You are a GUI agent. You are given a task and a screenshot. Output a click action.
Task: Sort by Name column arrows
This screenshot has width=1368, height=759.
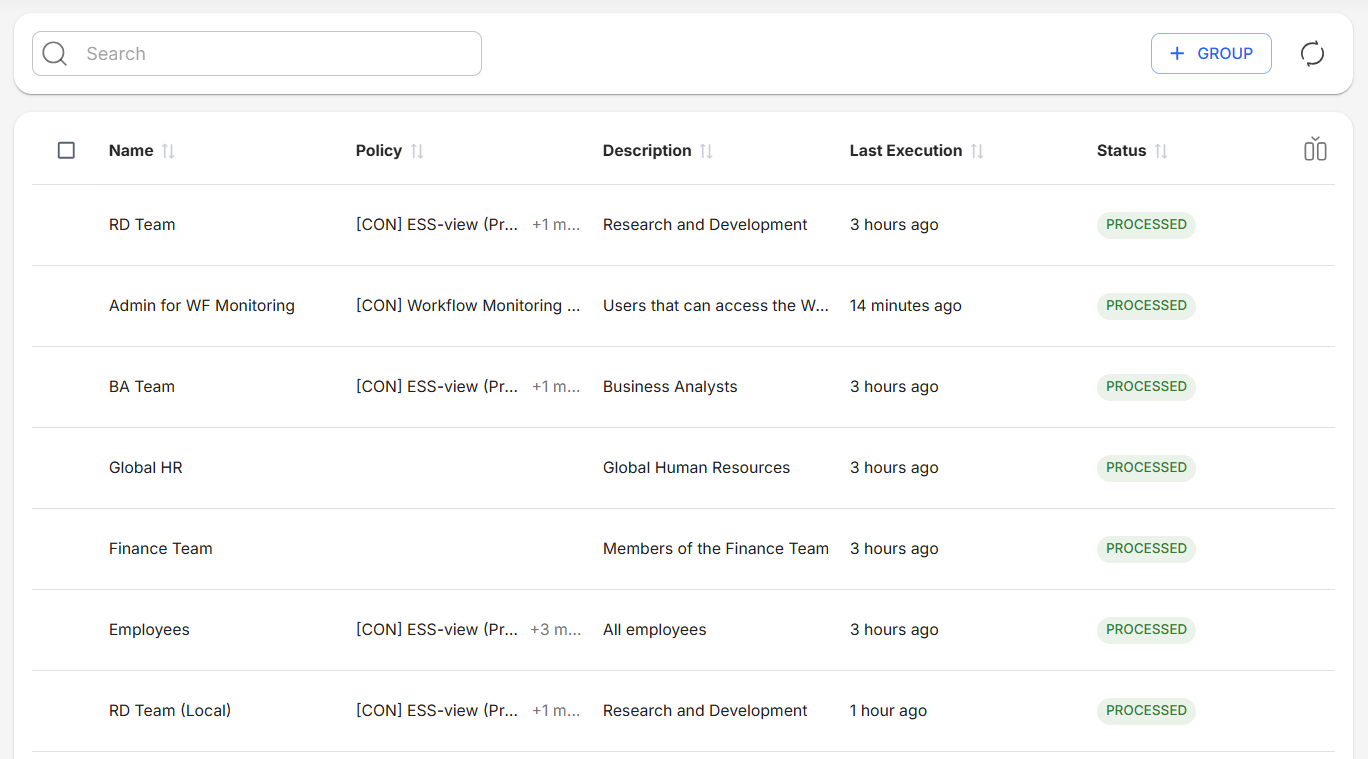[168, 151]
